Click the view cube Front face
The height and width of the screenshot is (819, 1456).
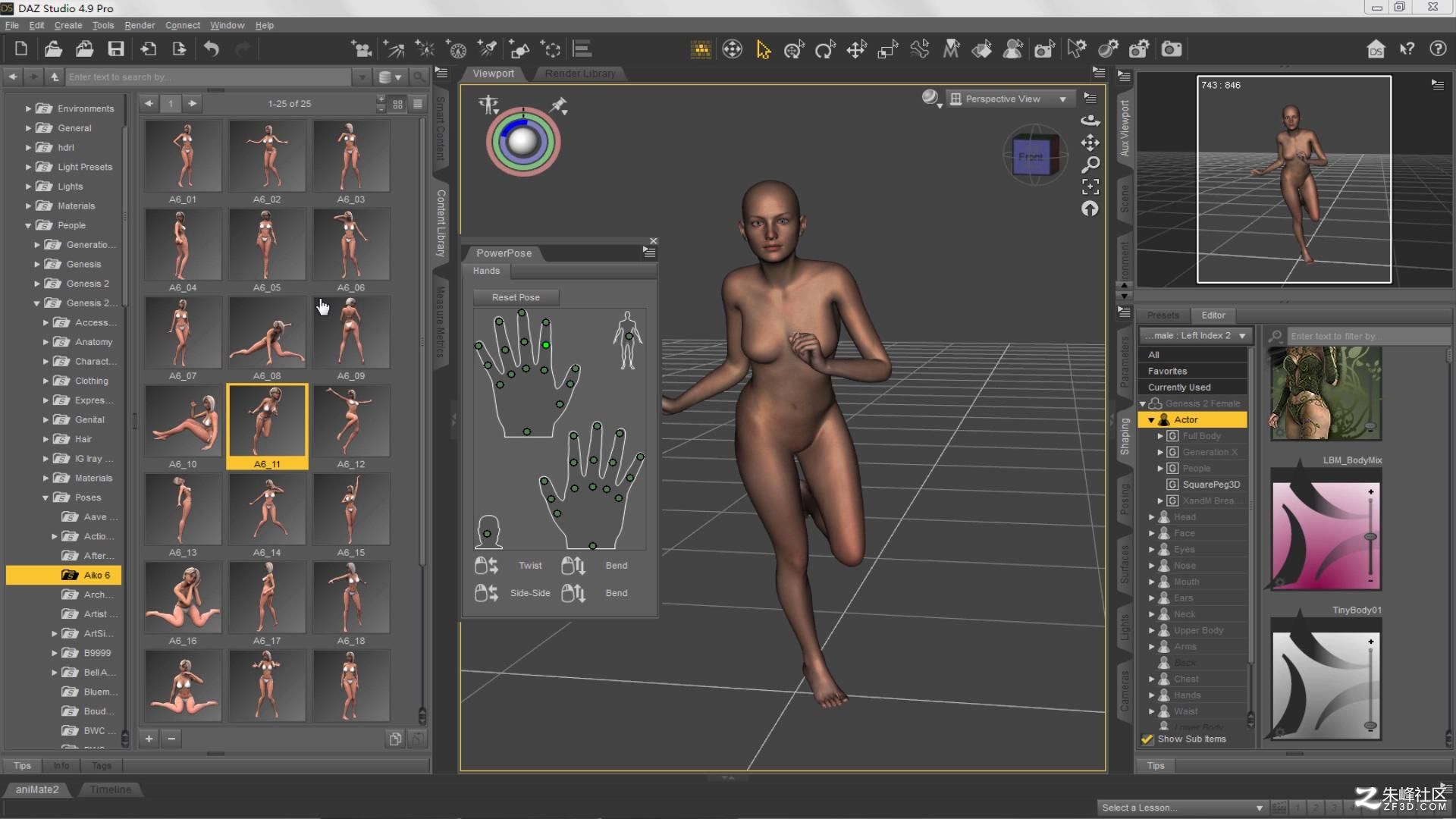tap(1031, 158)
